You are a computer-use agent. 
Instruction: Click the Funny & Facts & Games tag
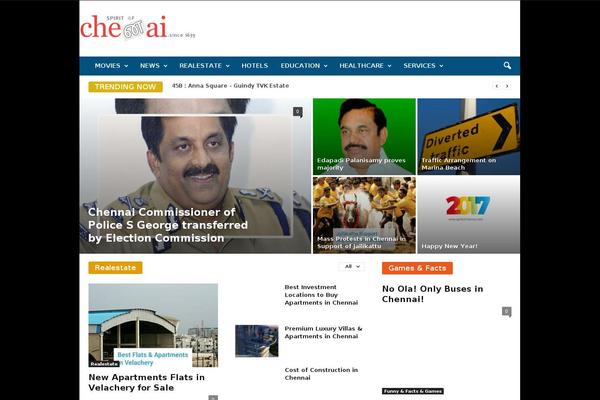click(x=413, y=391)
